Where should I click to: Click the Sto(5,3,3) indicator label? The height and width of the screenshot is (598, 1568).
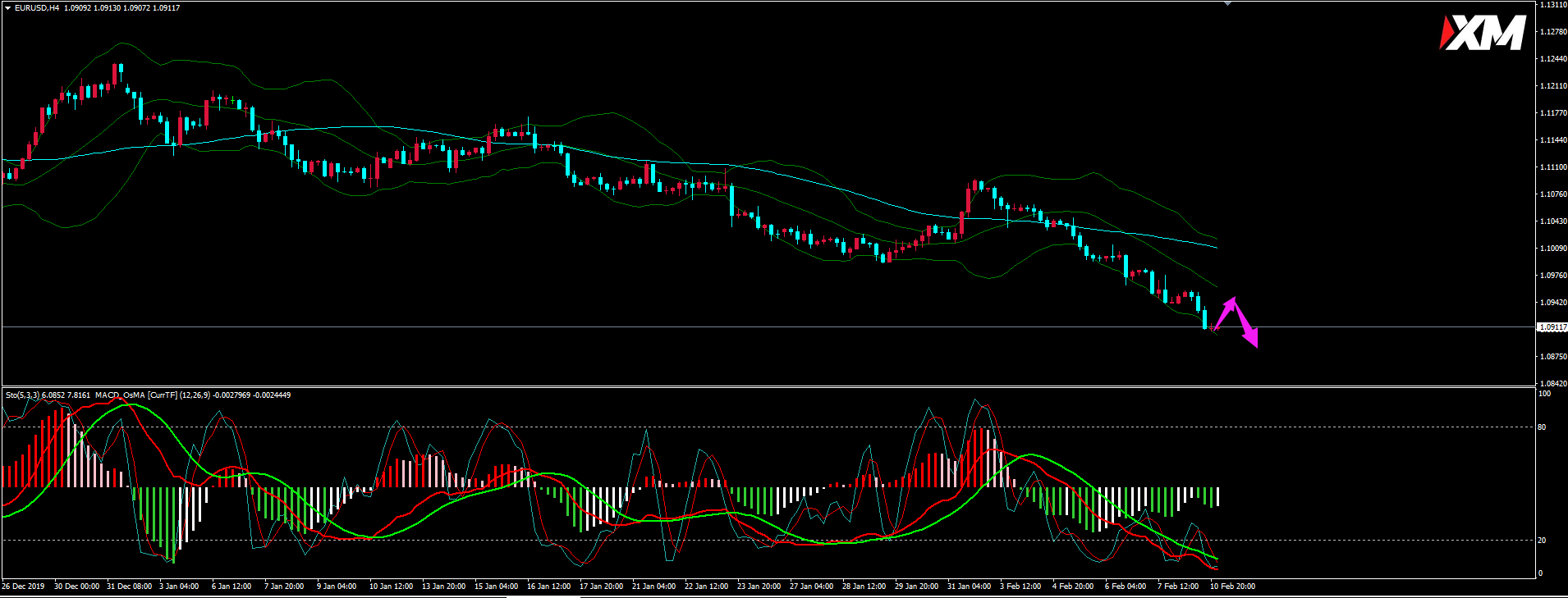22,395
